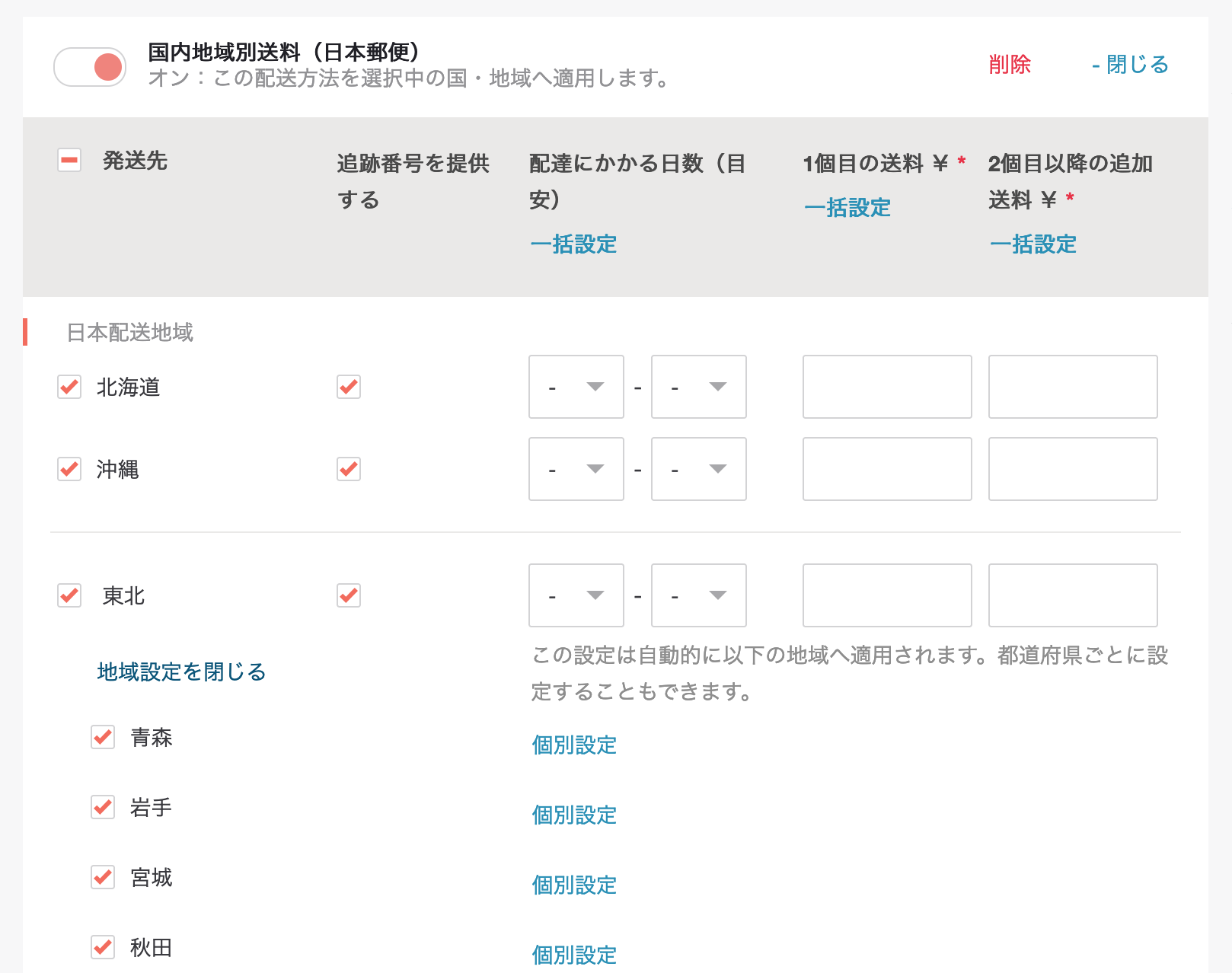
Task: Open 個別設定 for 宮城
Action: click(574, 885)
